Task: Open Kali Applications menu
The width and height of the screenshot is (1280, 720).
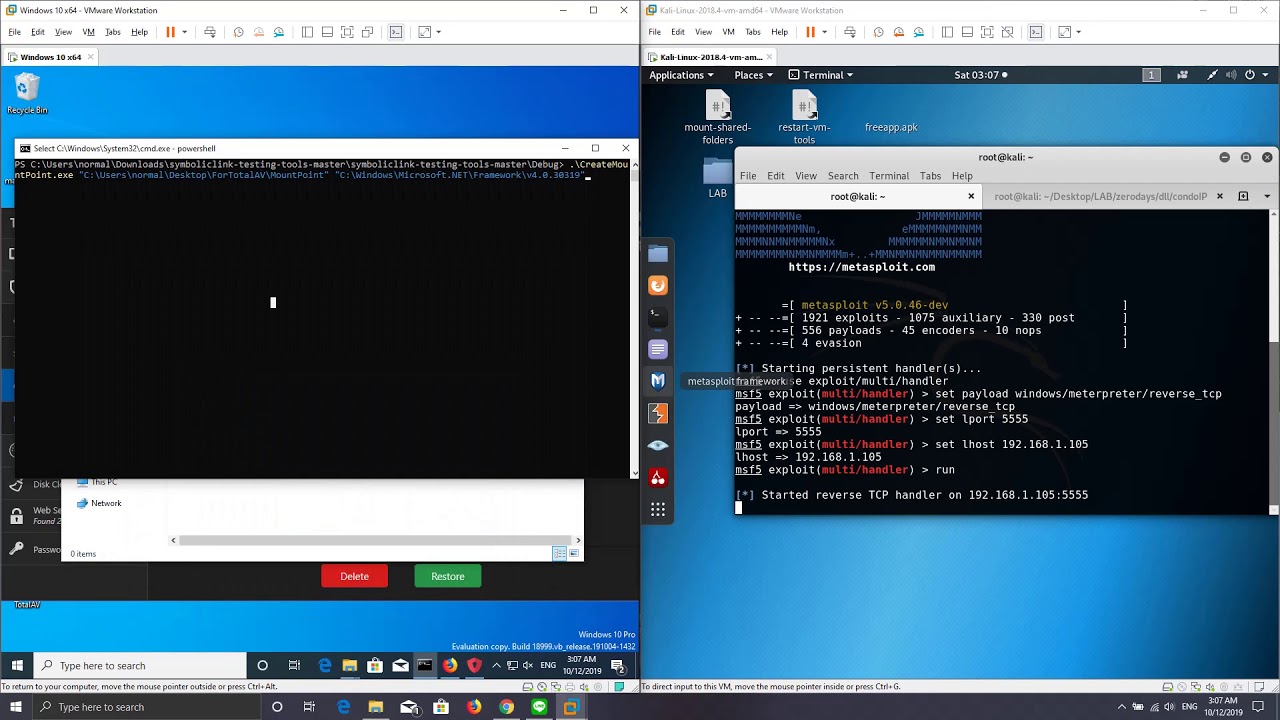Action: tap(681, 75)
